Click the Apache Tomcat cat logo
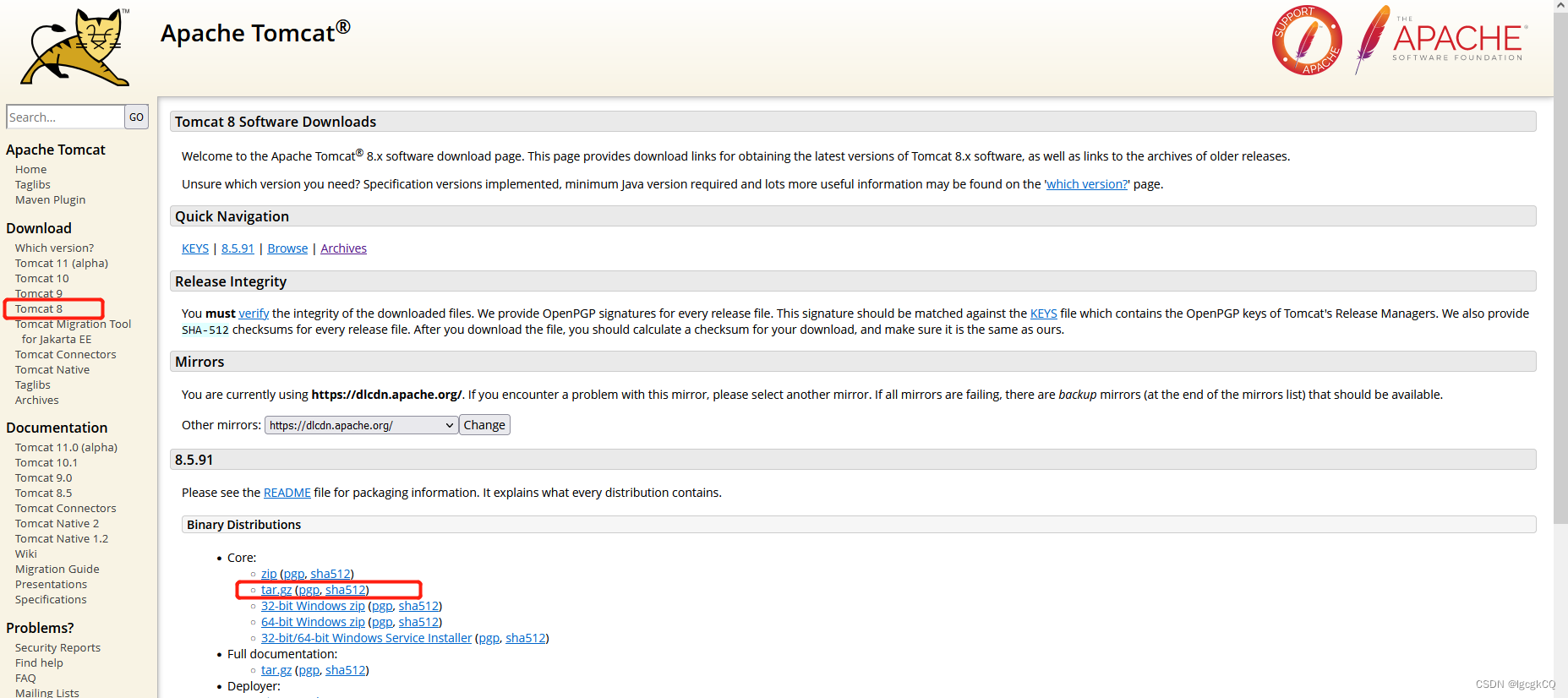The height and width of the screenshot is (698, 1568). coord(75,47)
